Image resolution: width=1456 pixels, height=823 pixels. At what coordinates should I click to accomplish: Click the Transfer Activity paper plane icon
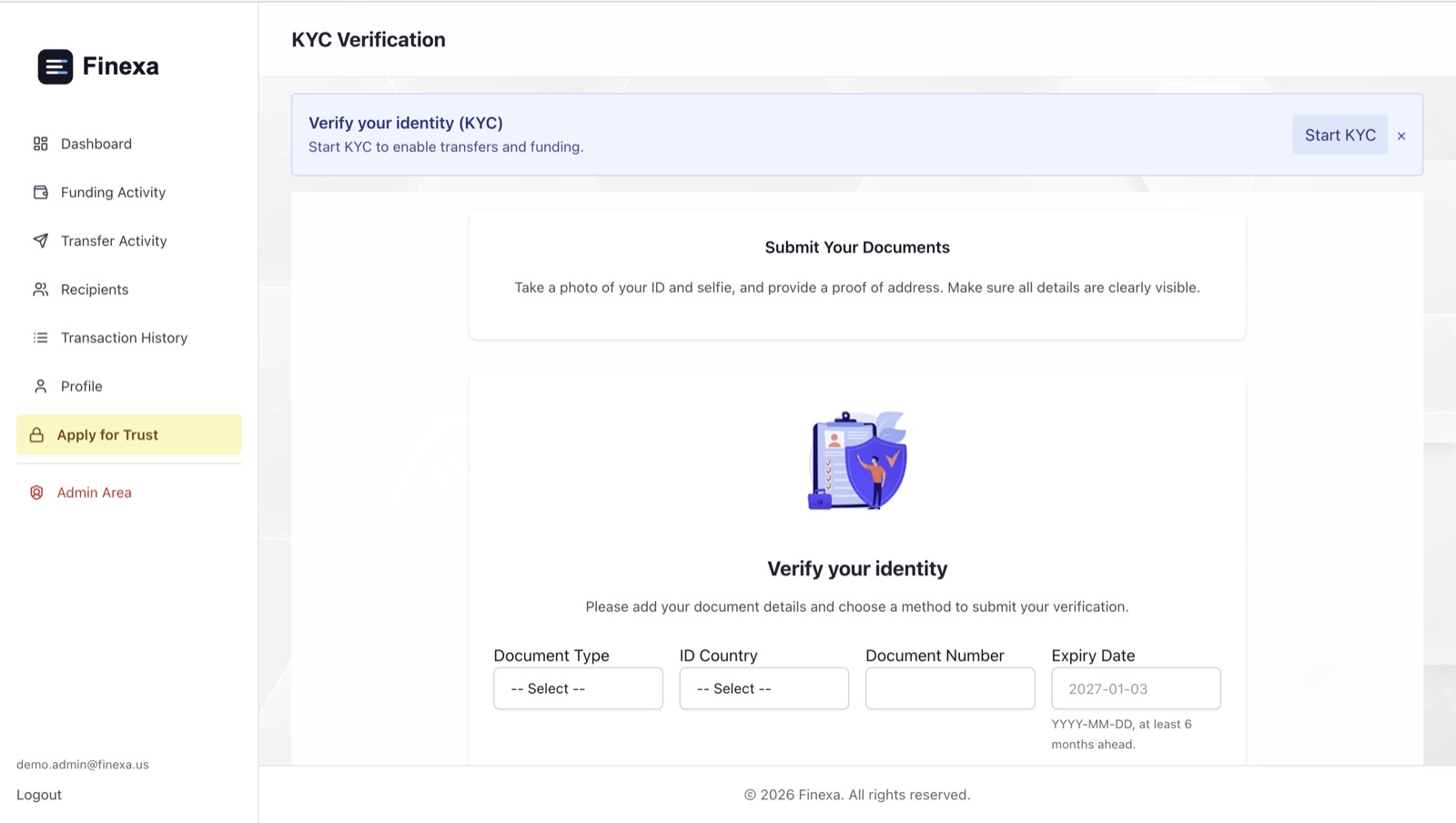tap(41, 240)
